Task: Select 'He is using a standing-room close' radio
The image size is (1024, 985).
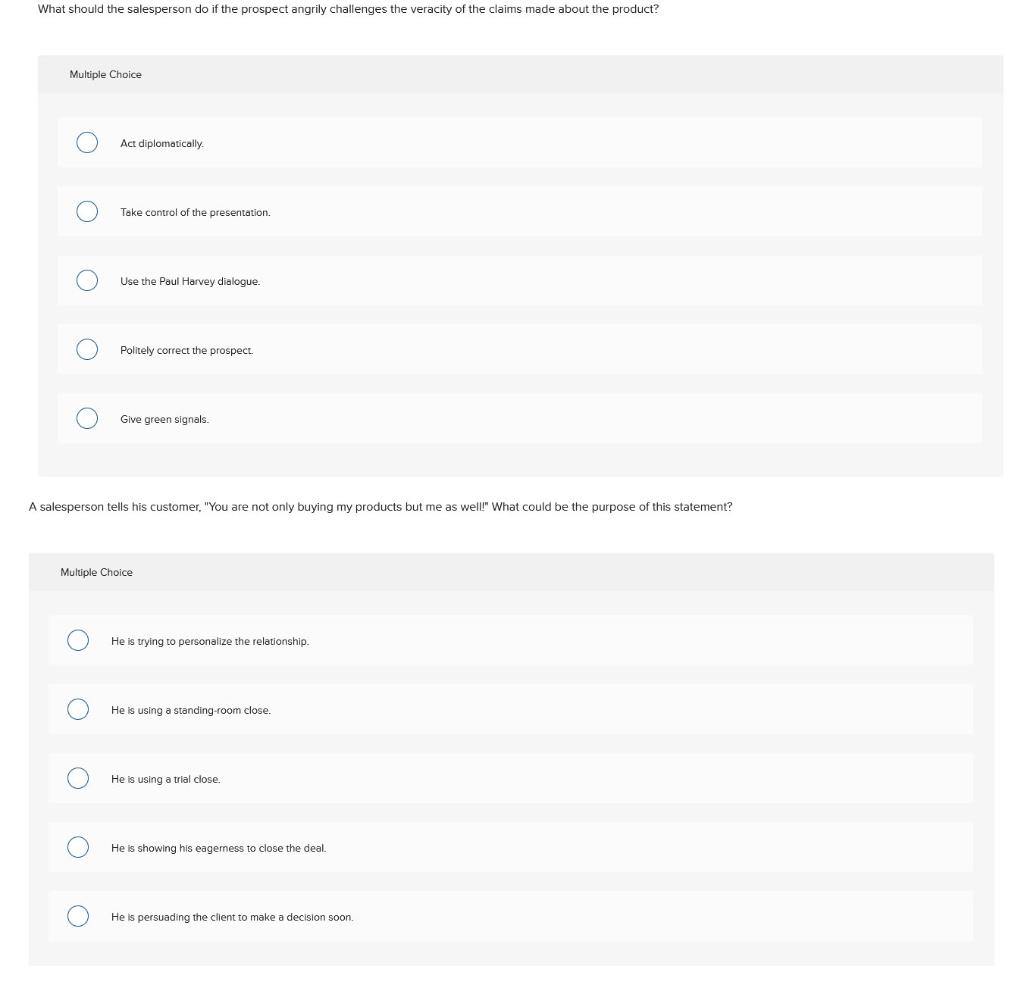Action: [x=78, y=710]
